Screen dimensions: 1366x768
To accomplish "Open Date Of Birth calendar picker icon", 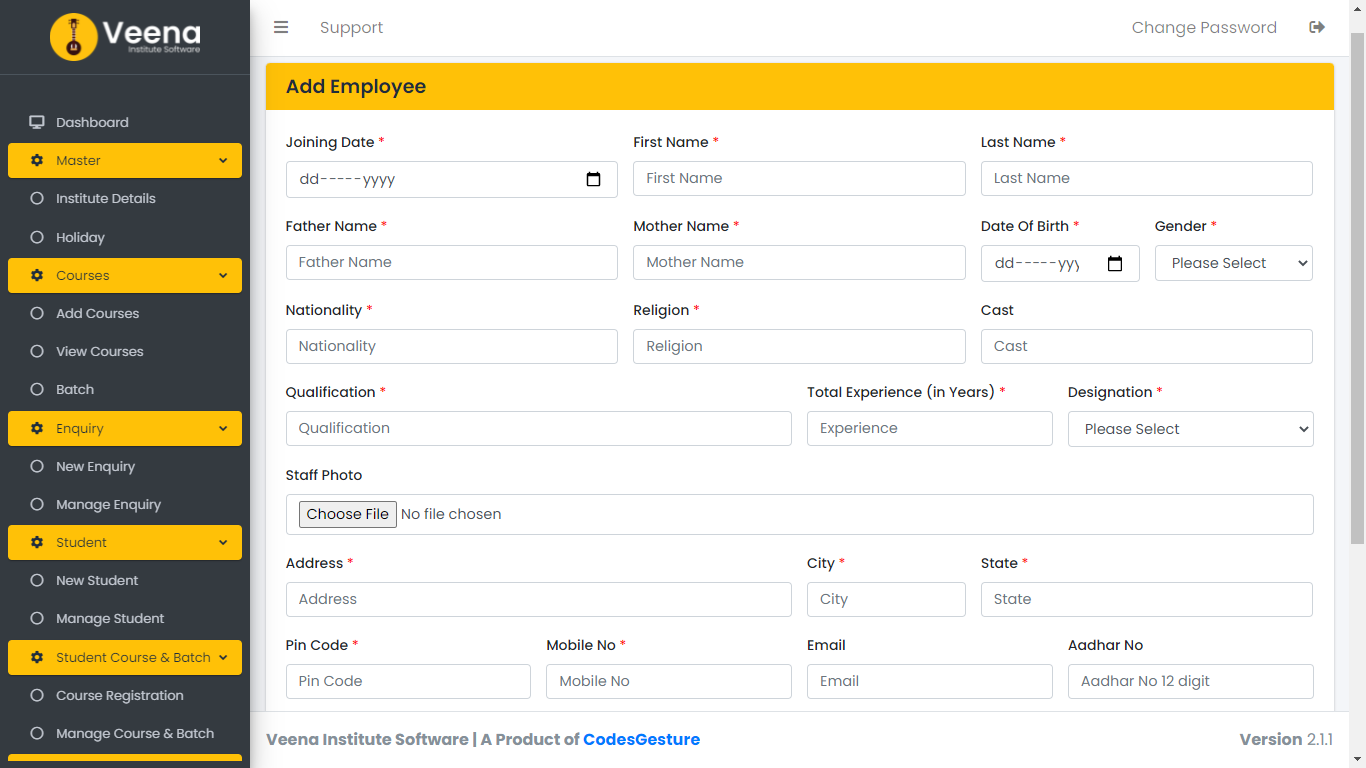I will (x=1115, y=264).
